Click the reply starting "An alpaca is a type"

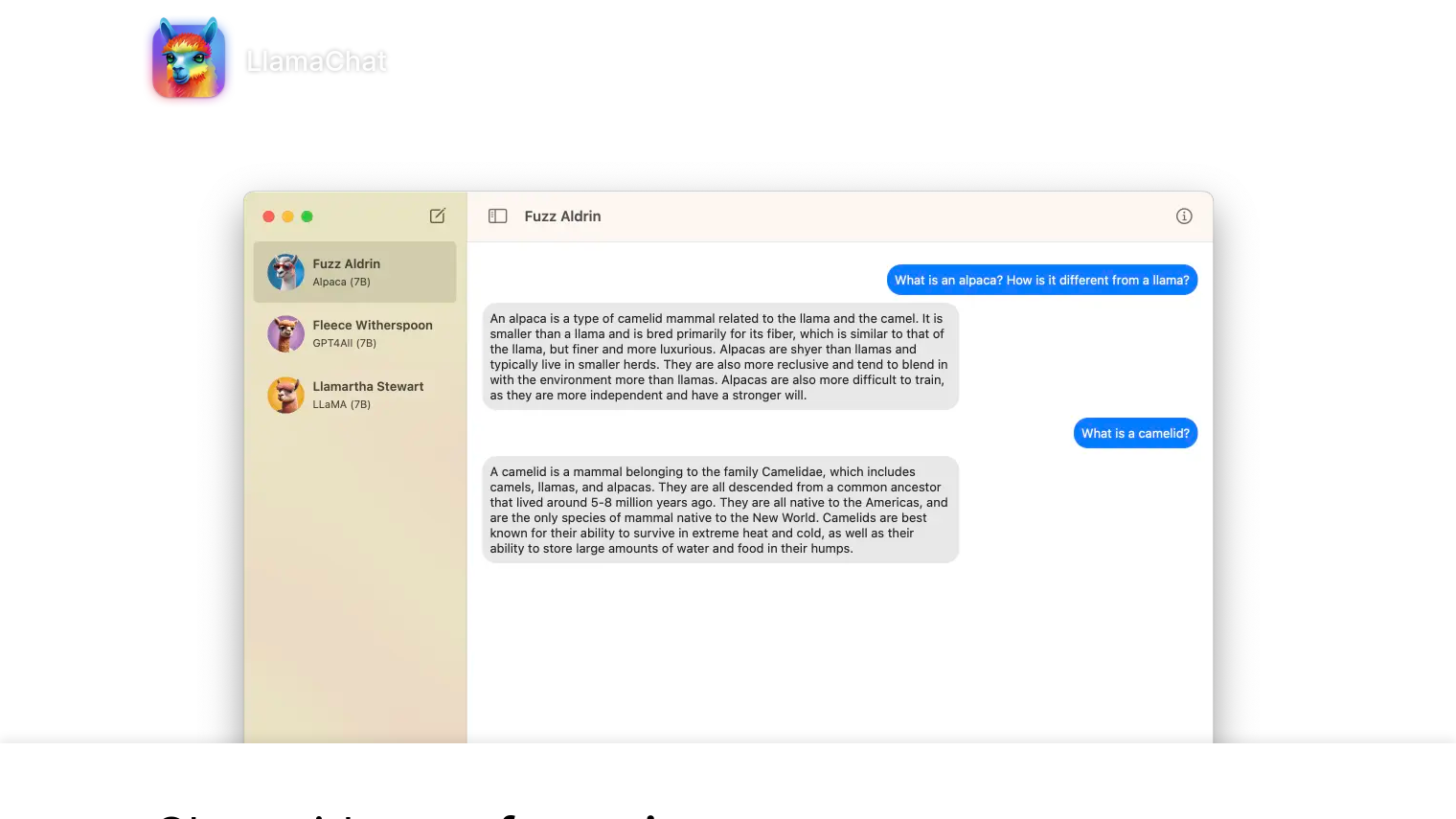tap(720, 356)
